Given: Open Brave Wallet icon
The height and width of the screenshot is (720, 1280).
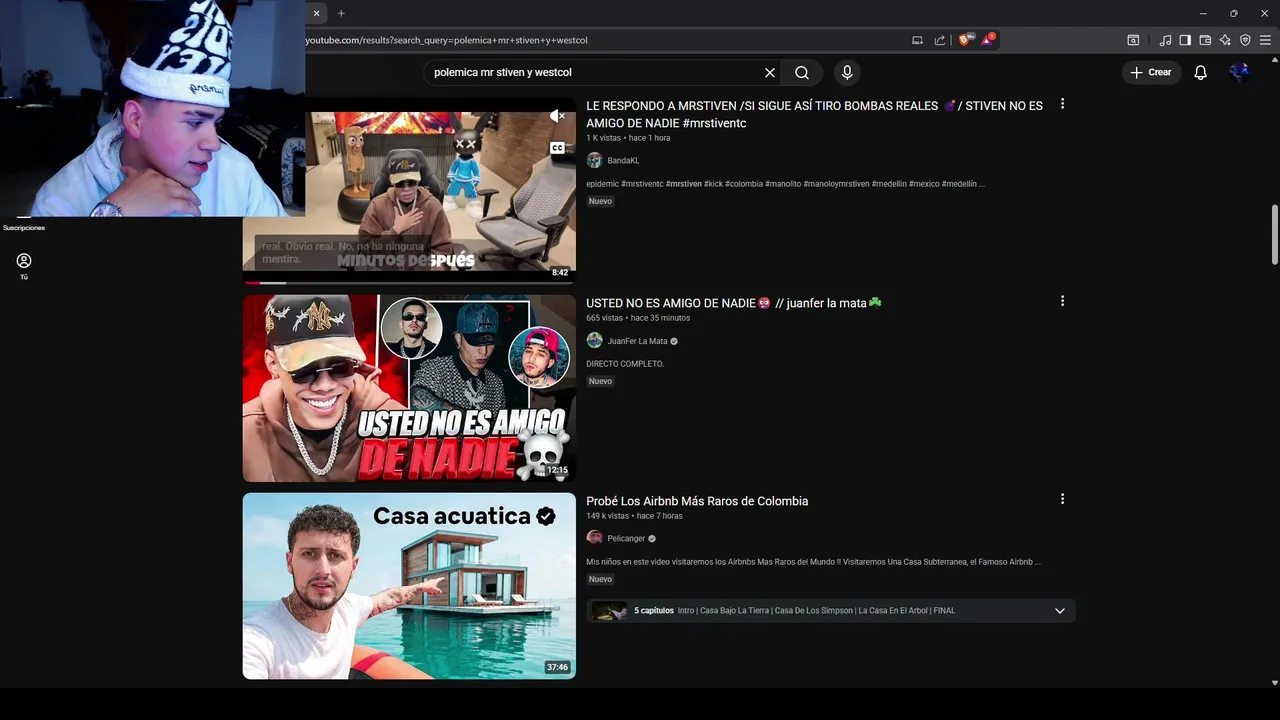Looking at the screenshot, I should tap(1205, 40).
